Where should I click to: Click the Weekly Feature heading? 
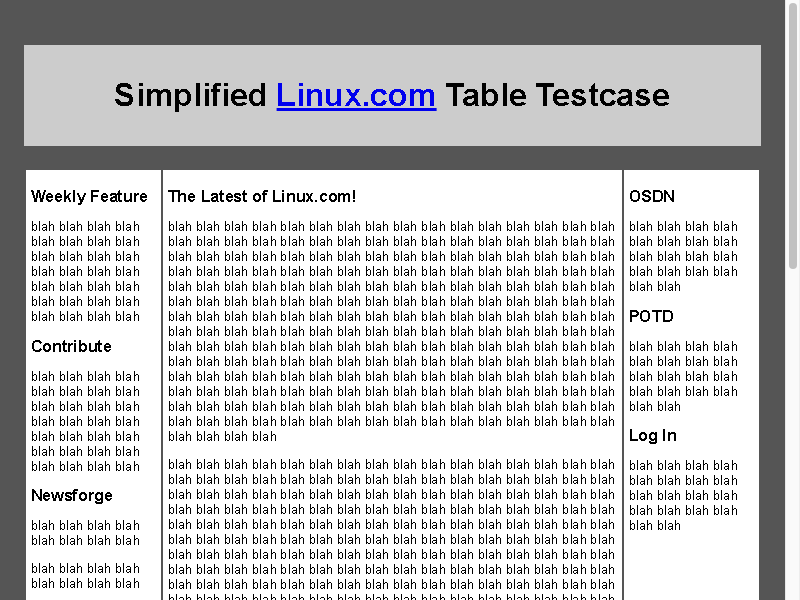tap(89, 196)
